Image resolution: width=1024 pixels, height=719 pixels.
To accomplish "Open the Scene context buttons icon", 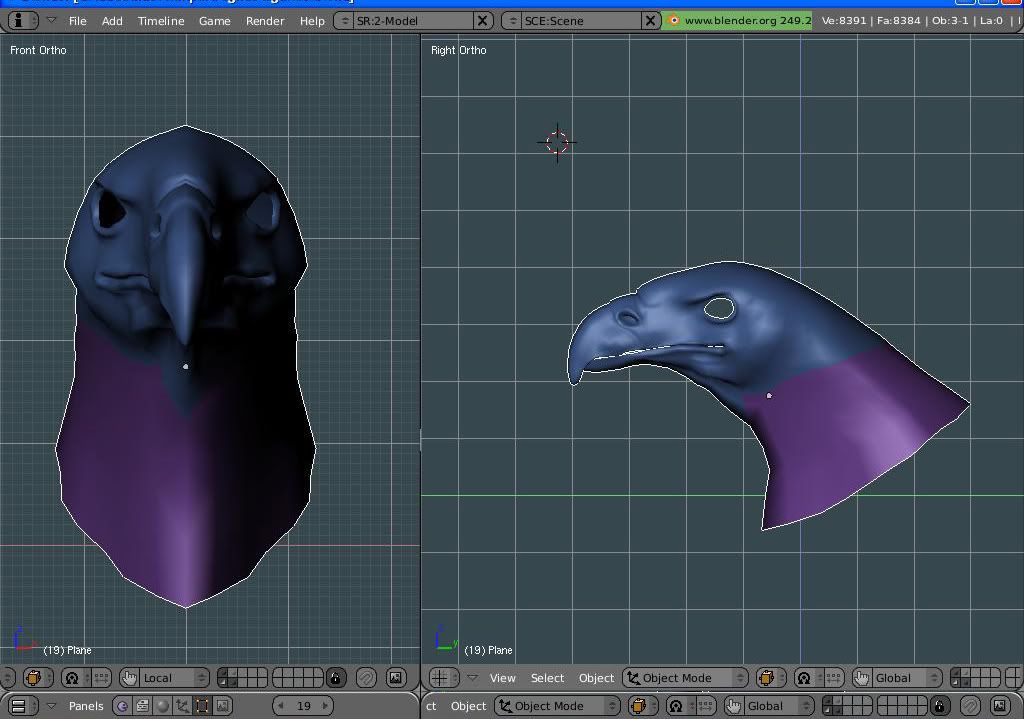I will pyautogui.click(x=222, y=706).
